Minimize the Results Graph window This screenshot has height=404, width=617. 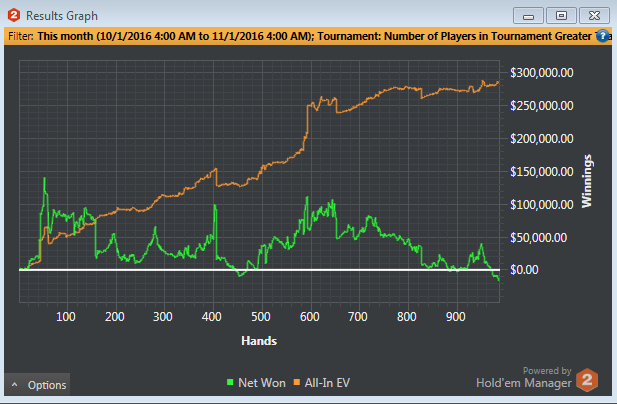tap(528, 16)
